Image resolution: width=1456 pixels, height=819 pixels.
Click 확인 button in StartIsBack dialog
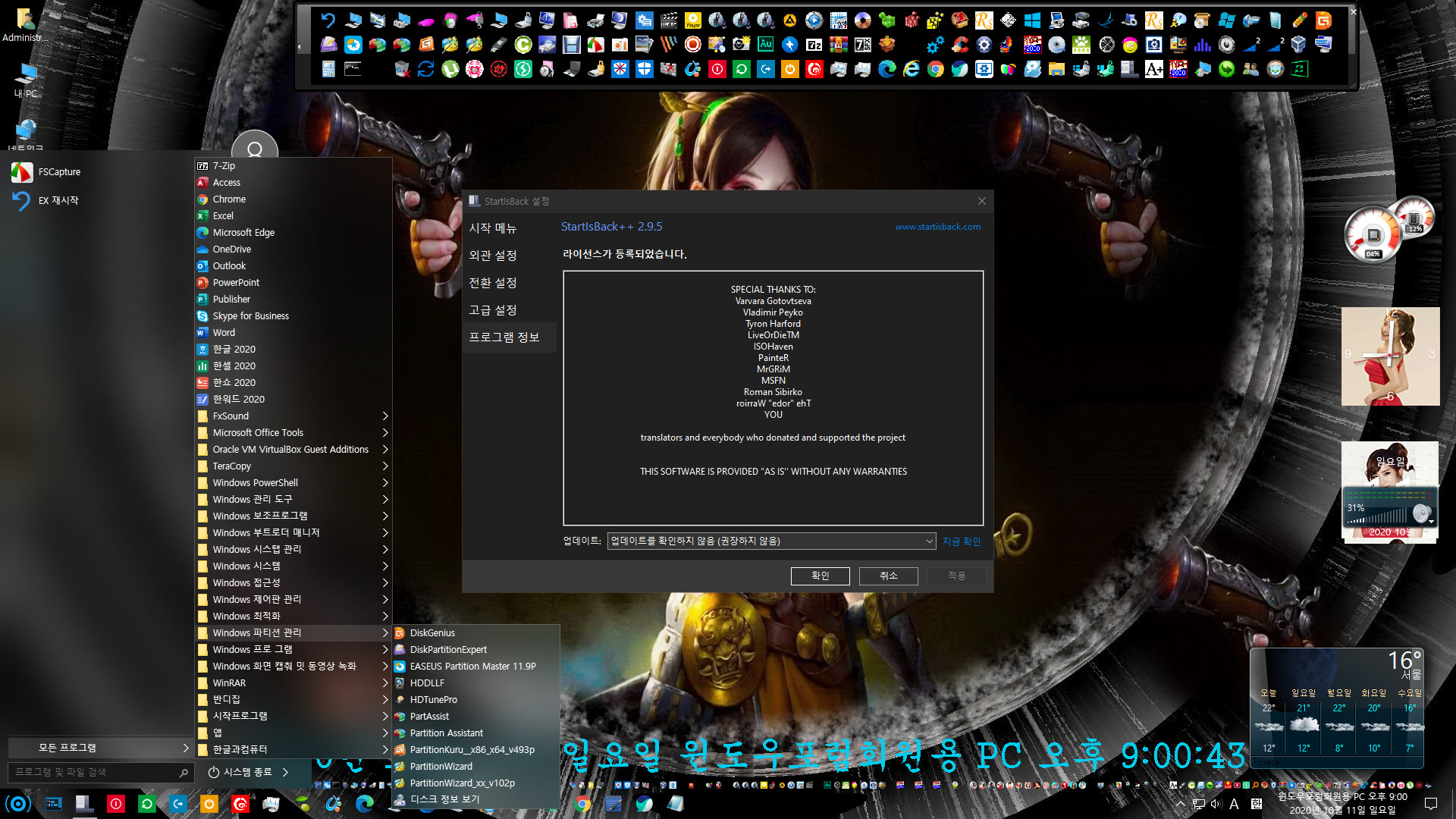pos(820,576)
